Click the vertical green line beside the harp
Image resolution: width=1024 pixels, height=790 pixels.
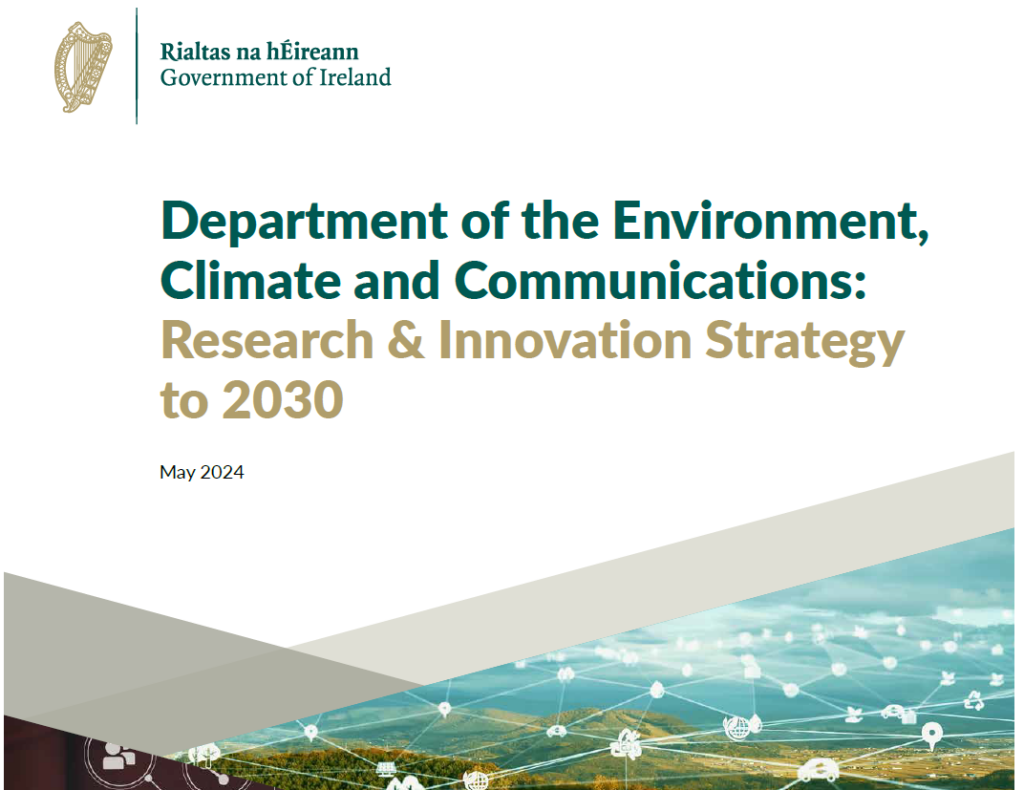point(137,66)
